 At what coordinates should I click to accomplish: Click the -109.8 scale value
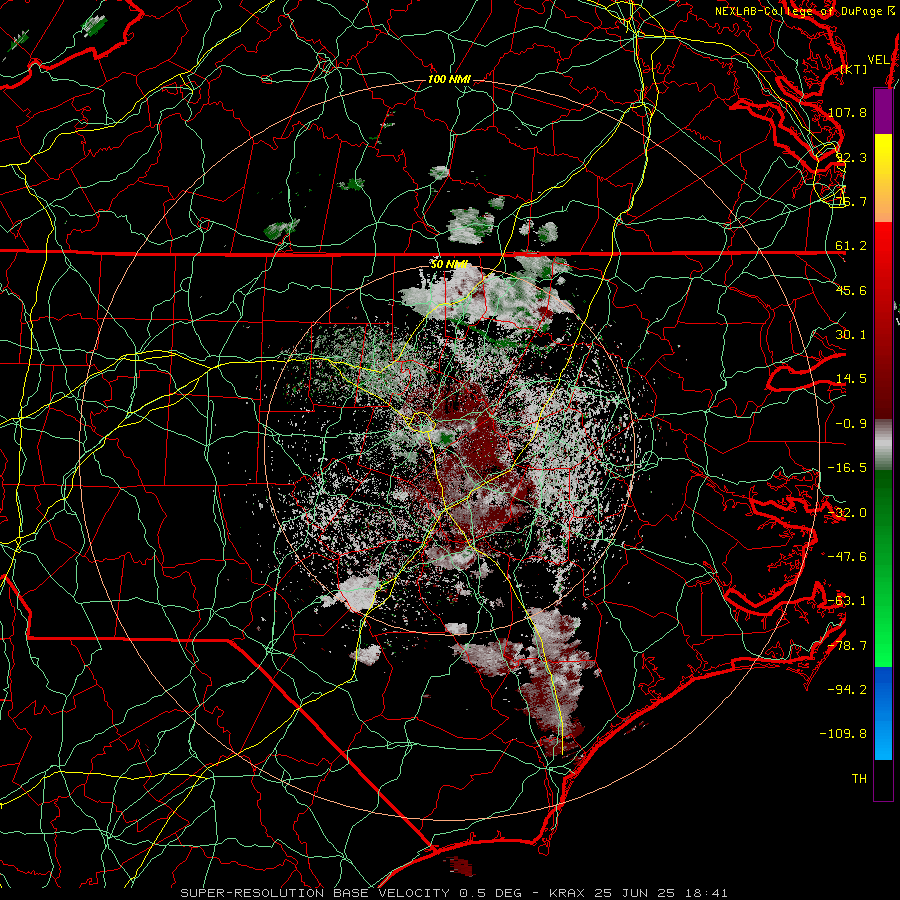(x=843, y=734)
